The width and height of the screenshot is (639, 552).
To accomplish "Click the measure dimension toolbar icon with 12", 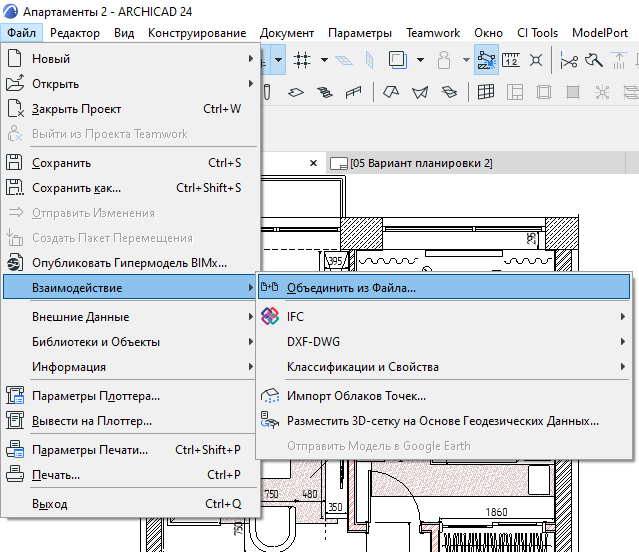I will [x=511, y=60].
